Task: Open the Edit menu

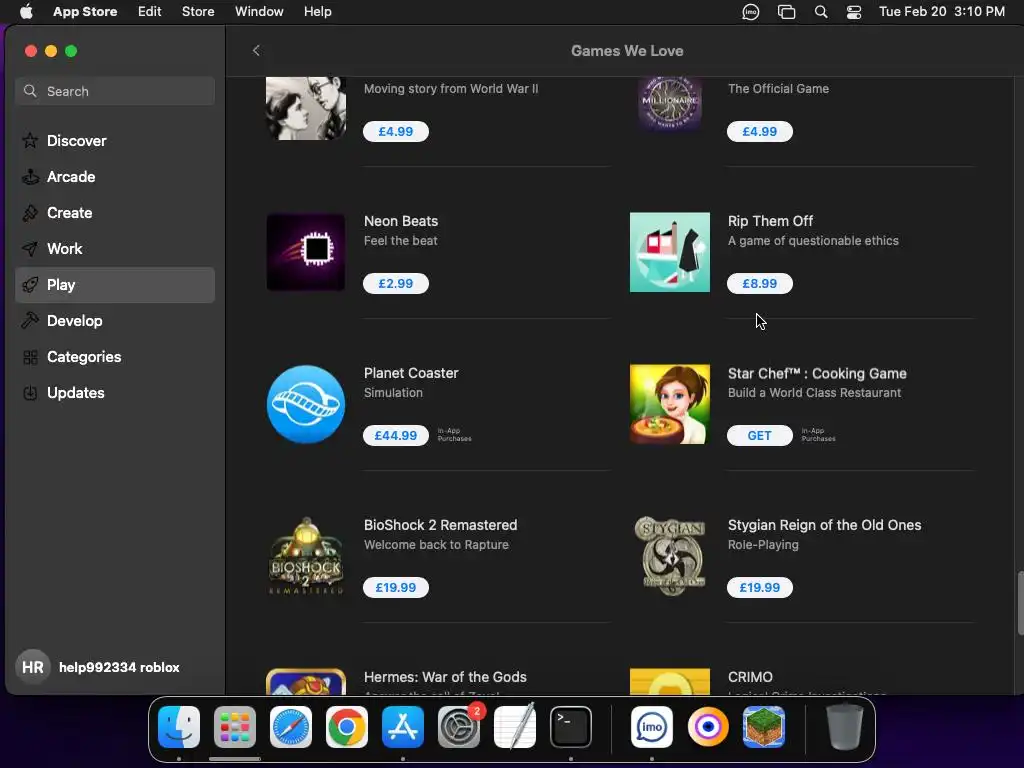Action: point(150,12)
